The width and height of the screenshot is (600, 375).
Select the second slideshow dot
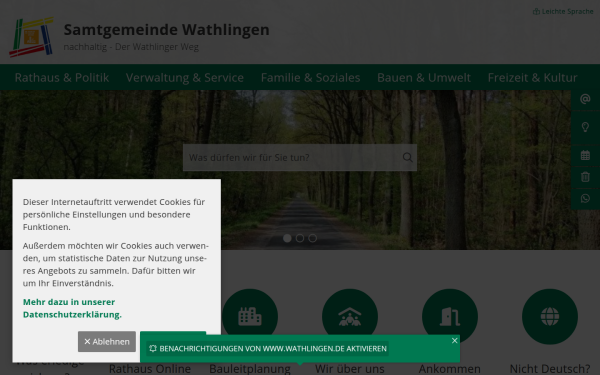click(x=300, y=238)
